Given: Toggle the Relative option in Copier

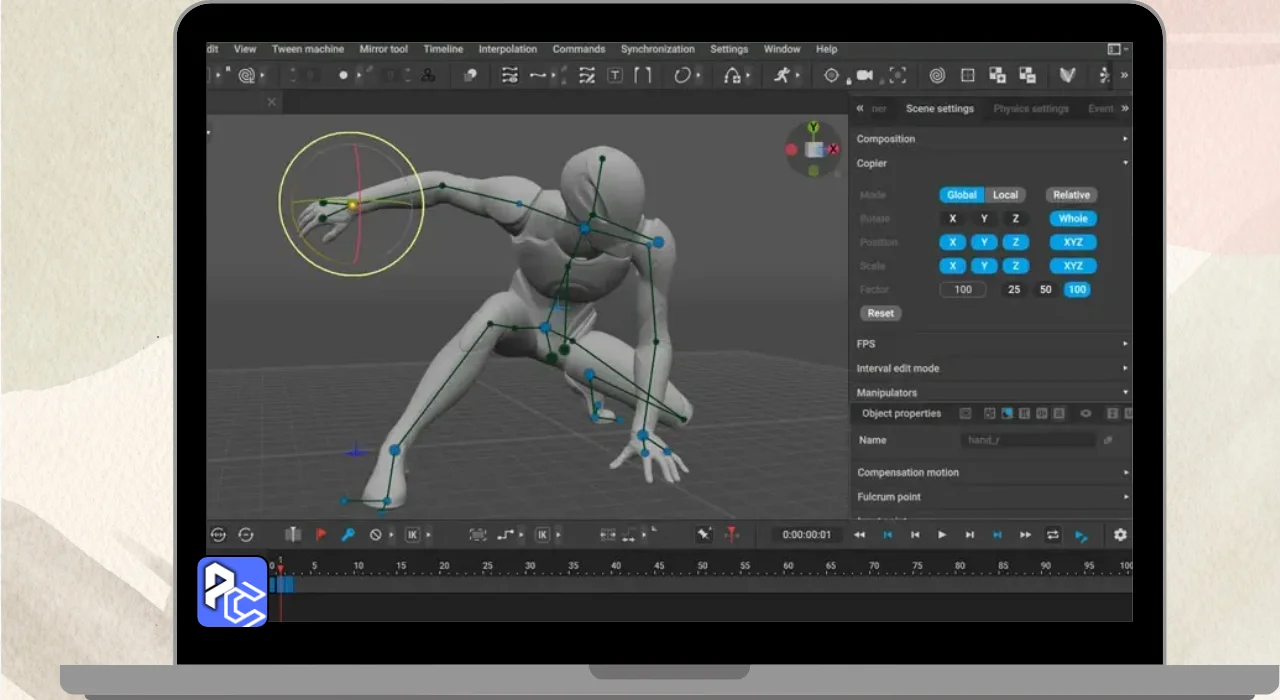Looking at the screenshot, I should coord(1071,195).
